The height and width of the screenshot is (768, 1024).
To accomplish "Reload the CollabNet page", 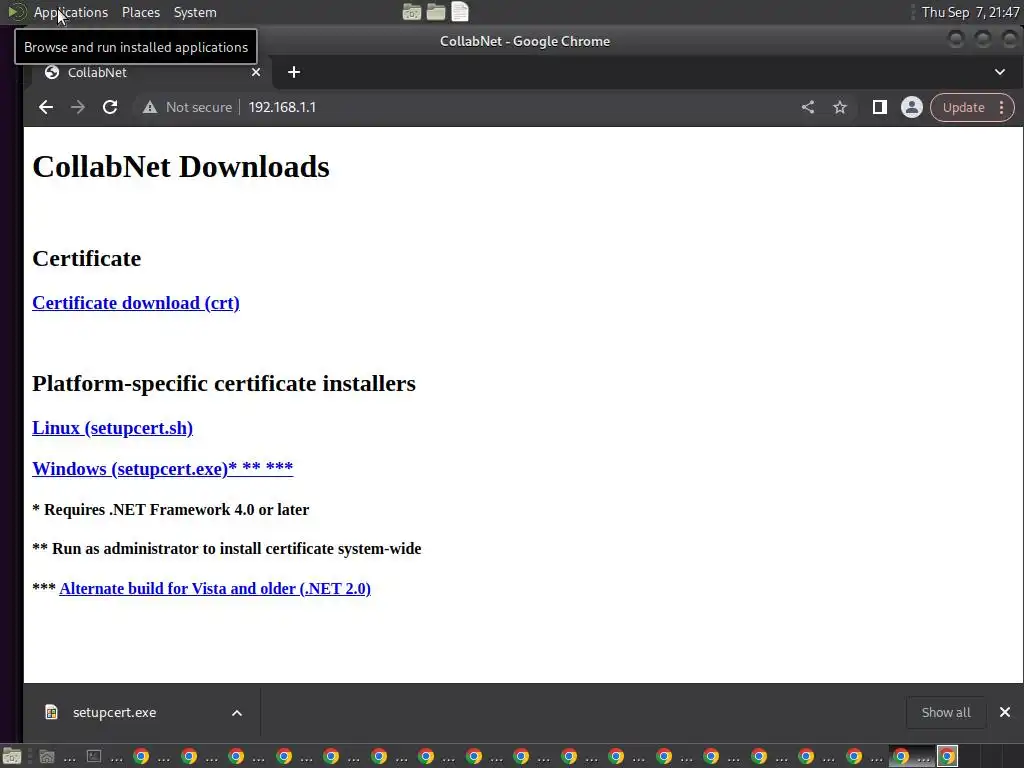I will tap(110, 107).
